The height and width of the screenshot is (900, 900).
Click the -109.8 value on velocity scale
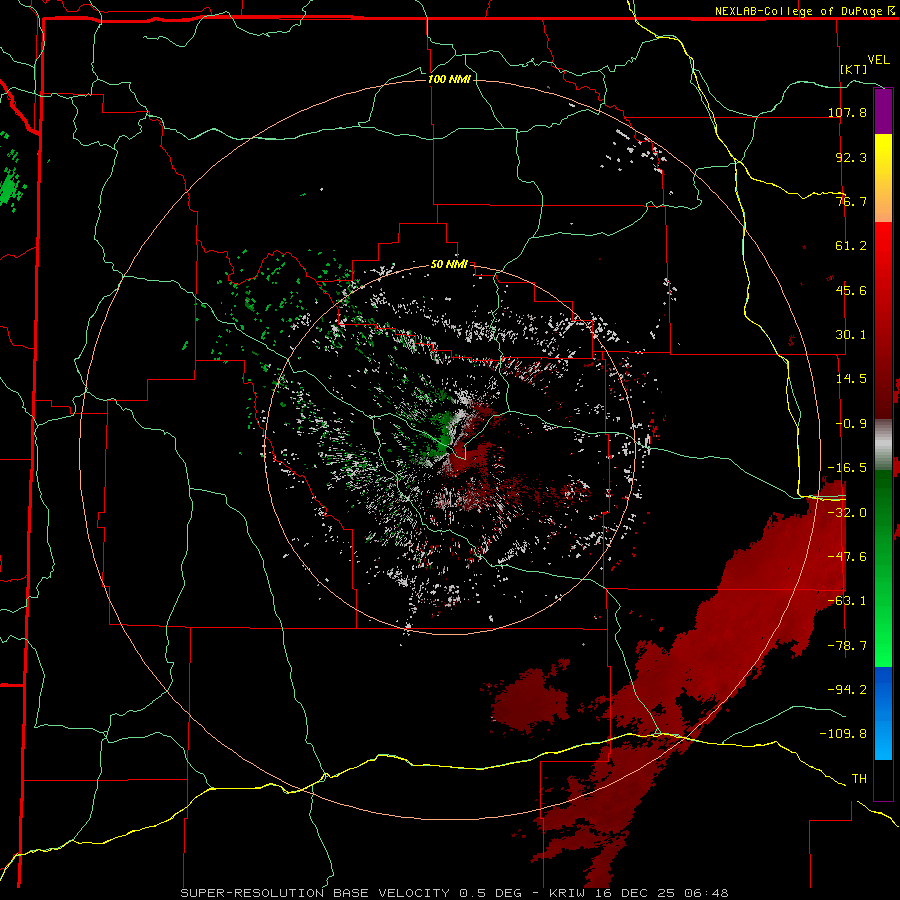pos(843,734)
